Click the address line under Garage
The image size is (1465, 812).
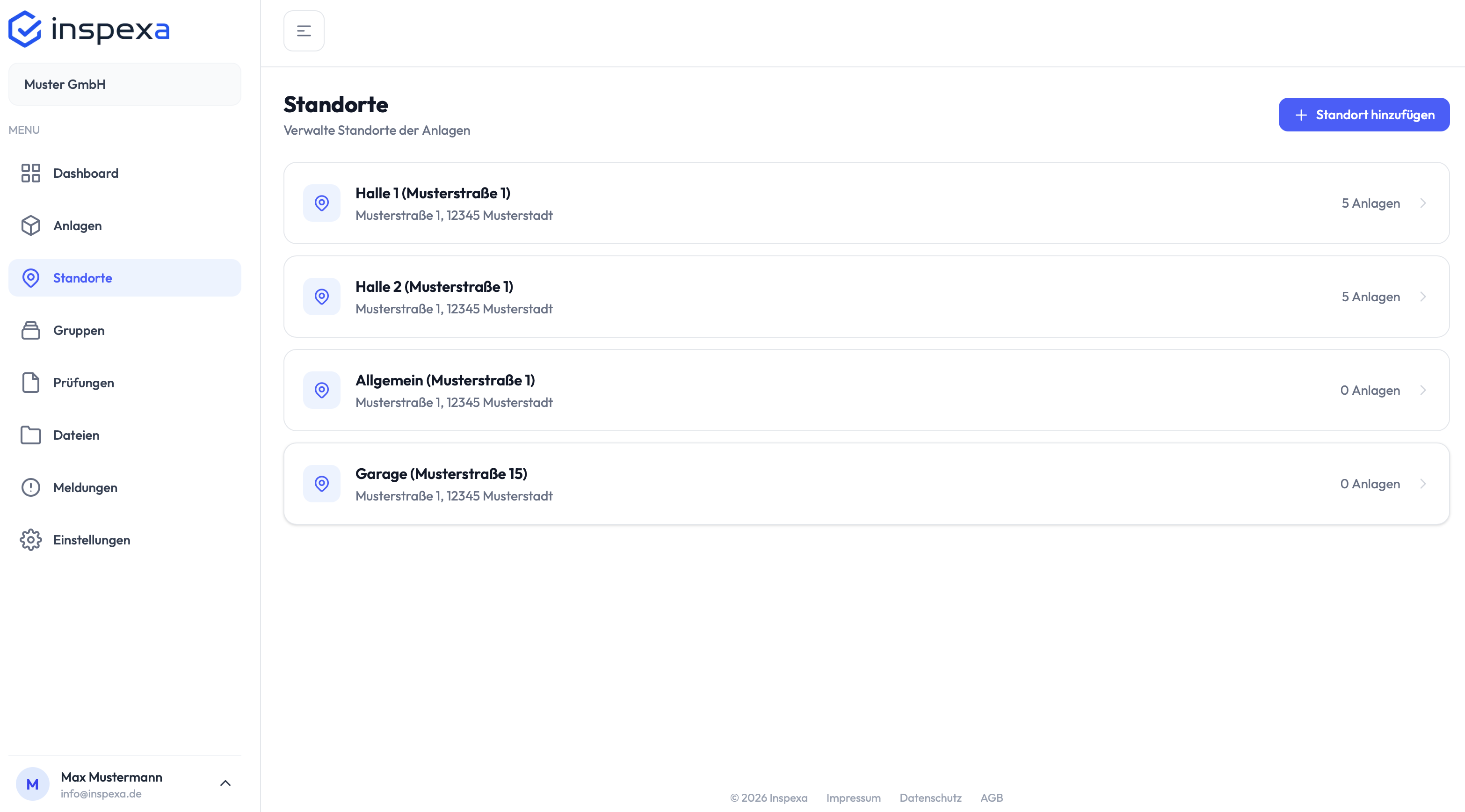point(454,496)
